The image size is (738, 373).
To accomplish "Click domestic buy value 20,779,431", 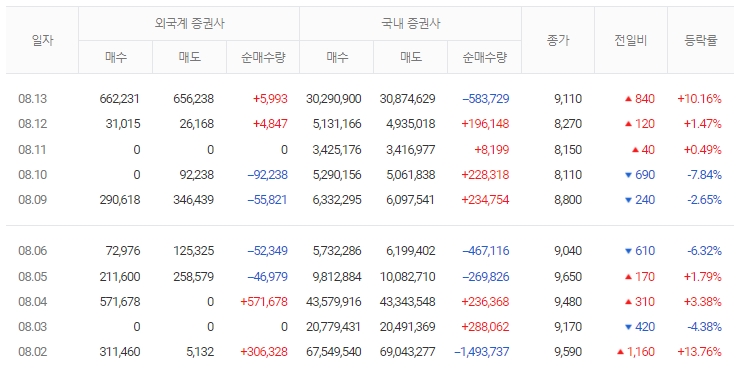I will click(334, 326).
